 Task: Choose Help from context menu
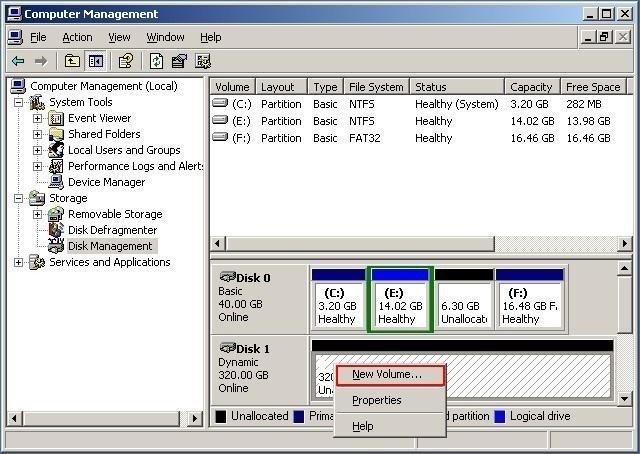pyautogui.click(x=390, y=426)
